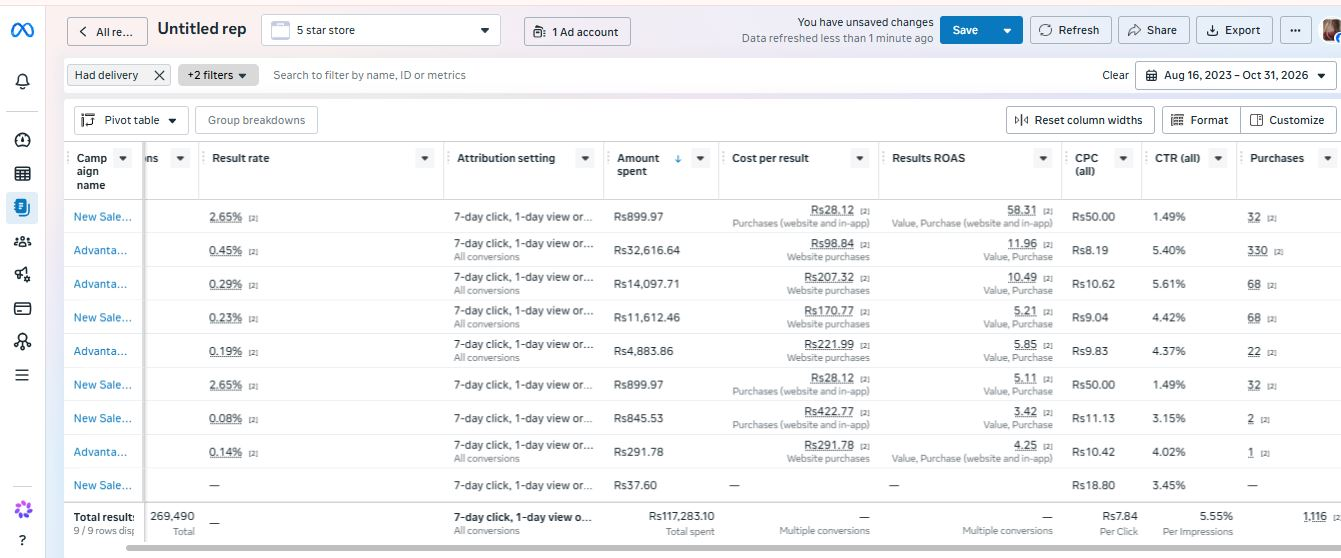Open the Meta logo home icon
The image size is (1341, 558).
(22, 30)
